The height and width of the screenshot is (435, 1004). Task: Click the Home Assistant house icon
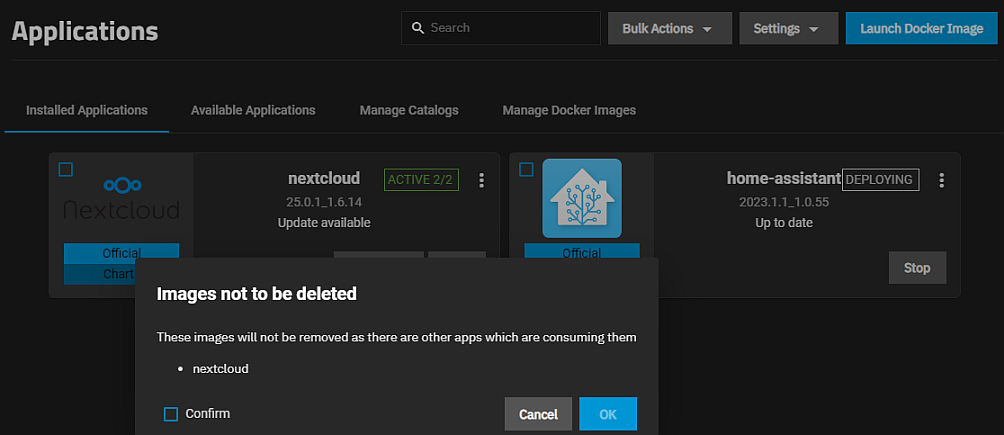tap(582, 198)
